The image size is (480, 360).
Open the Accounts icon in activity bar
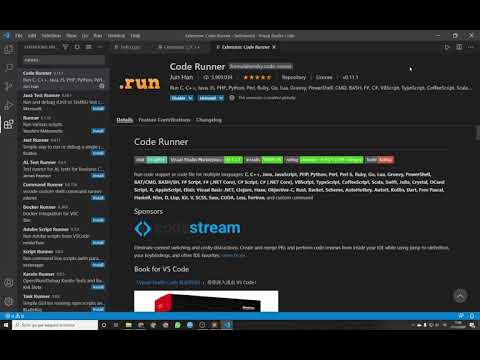click(x=8, y=283)
